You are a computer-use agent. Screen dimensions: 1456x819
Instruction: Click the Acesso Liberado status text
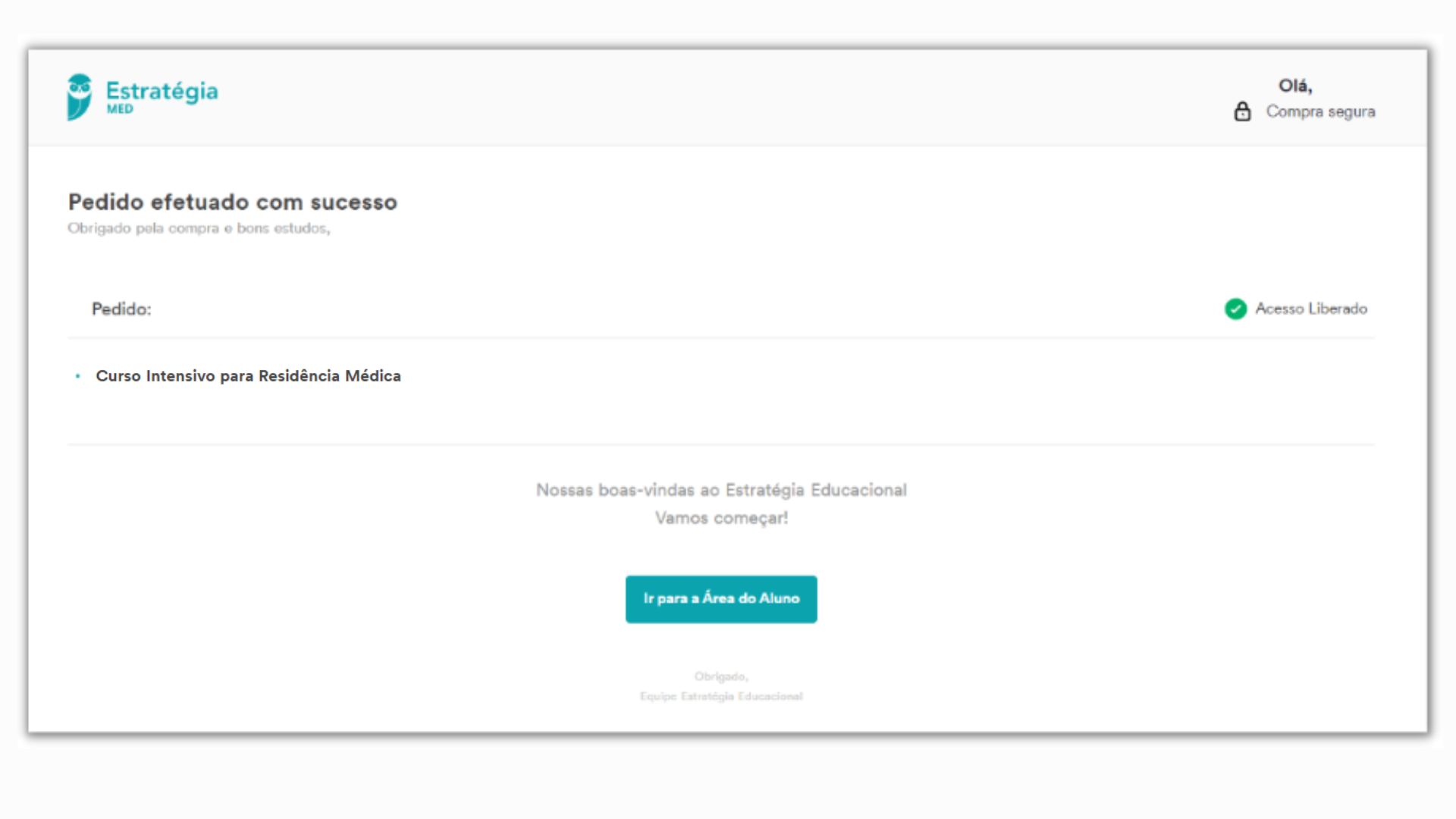click(1311, 309)
